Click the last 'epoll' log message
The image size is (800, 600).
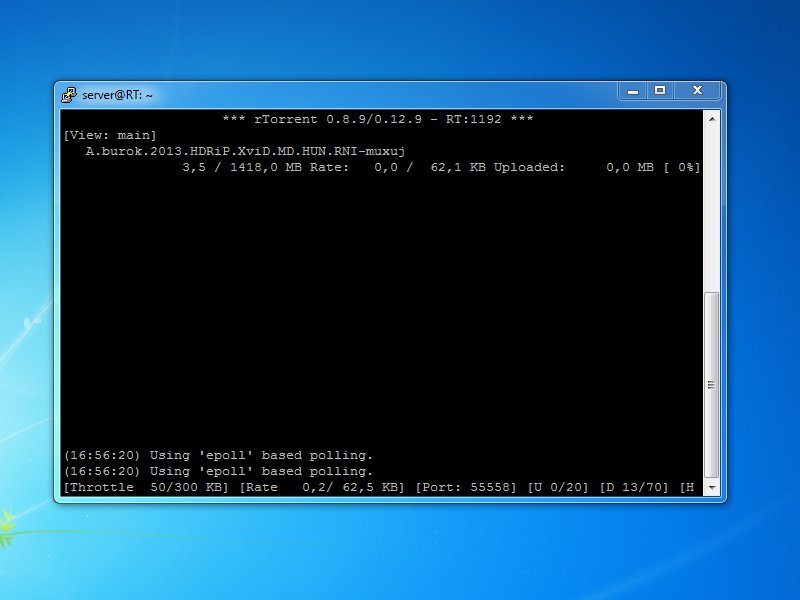(x=217, y=471)
